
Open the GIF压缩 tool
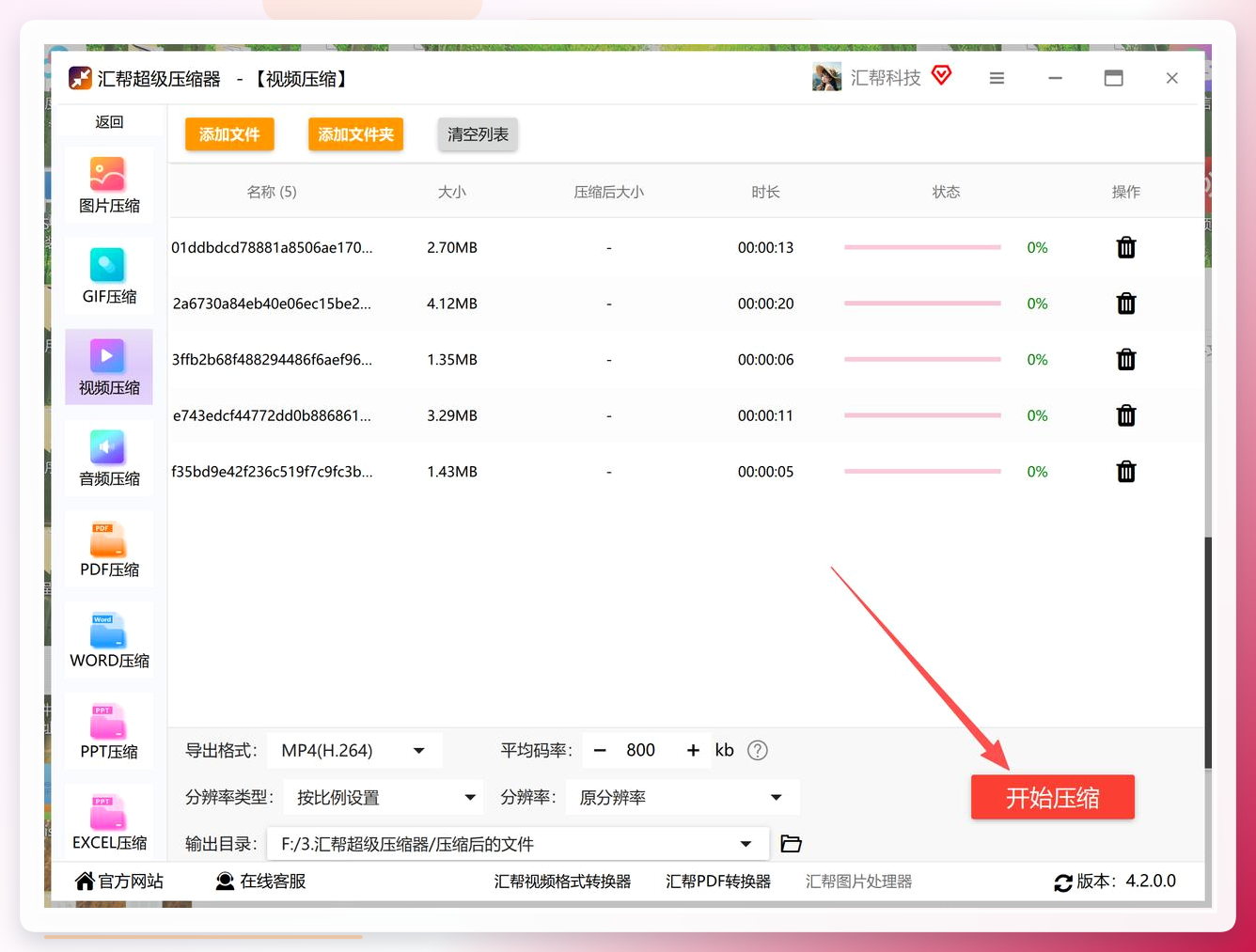109,276
